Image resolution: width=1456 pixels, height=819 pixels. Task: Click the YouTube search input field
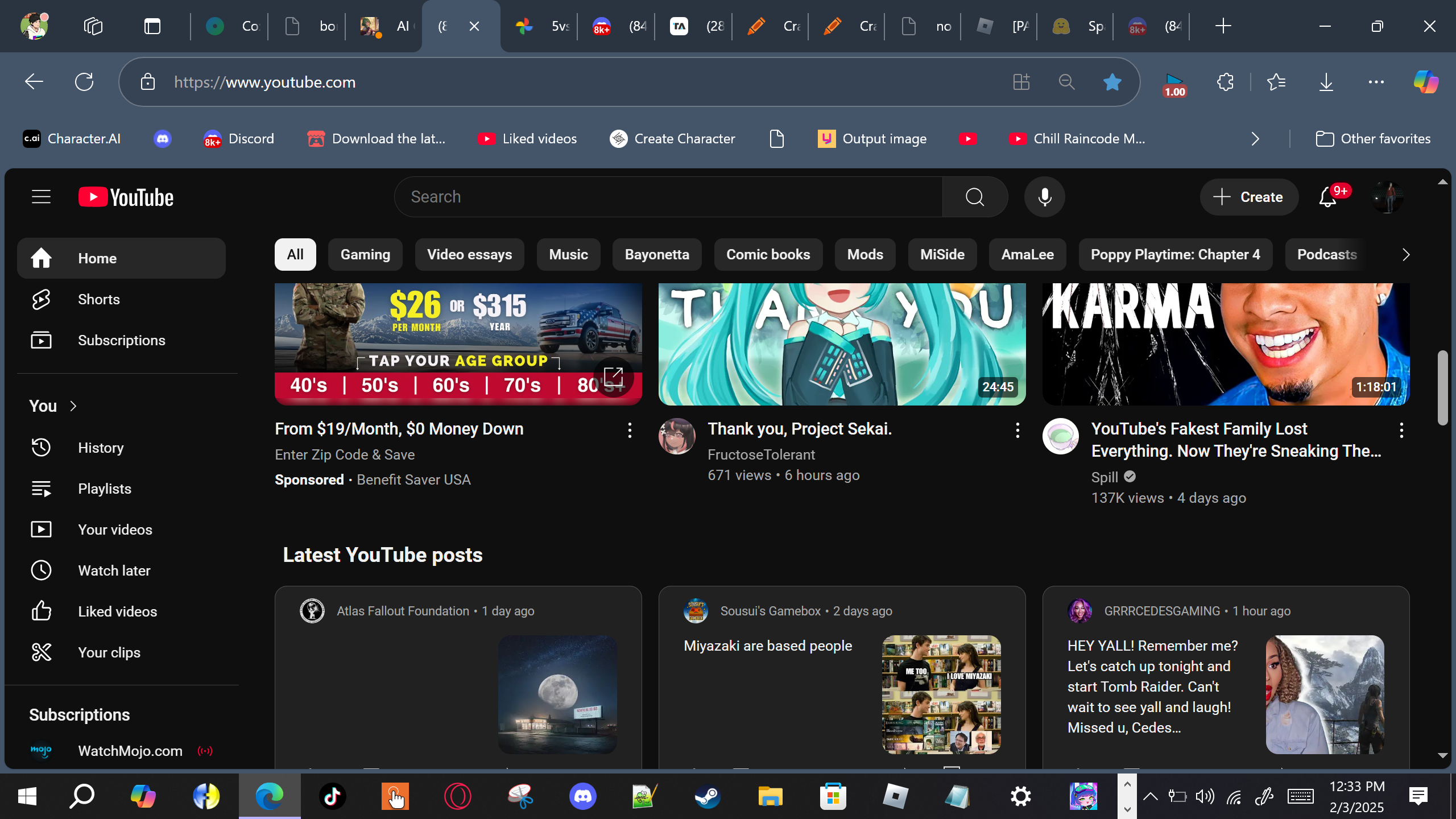pyautogui.click(x=669, y=197)
